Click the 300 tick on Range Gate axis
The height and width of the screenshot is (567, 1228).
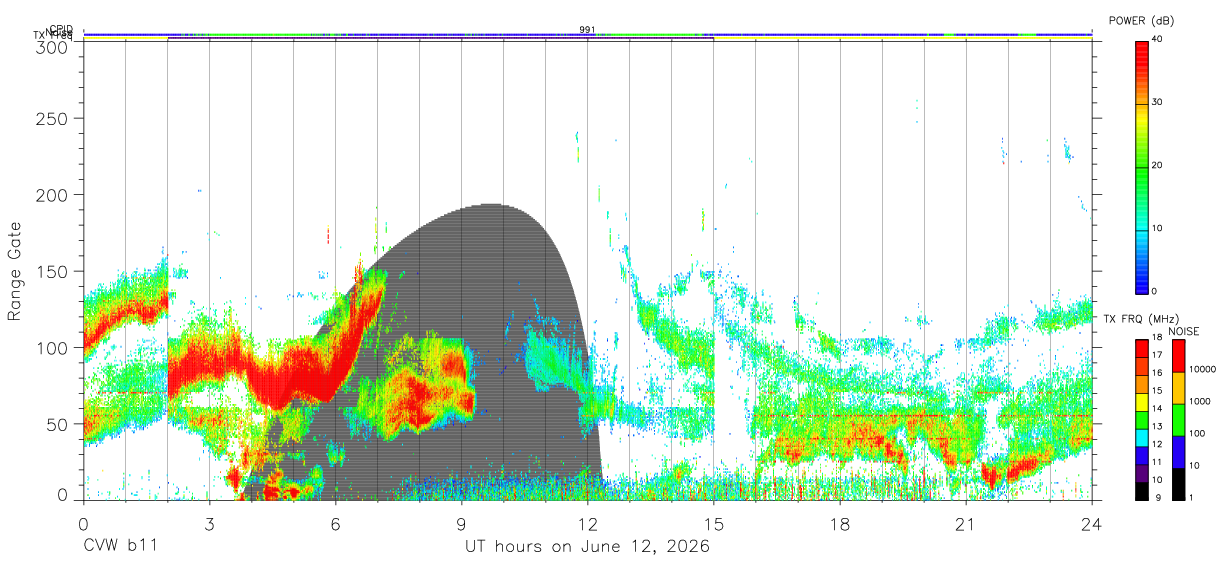point(51,47)
